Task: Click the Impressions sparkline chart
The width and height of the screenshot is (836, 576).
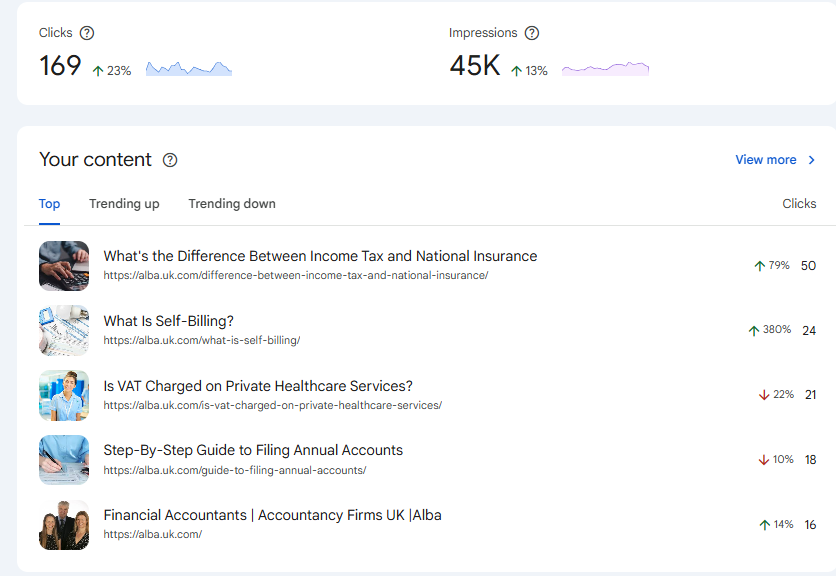Action: coord(605,69)
